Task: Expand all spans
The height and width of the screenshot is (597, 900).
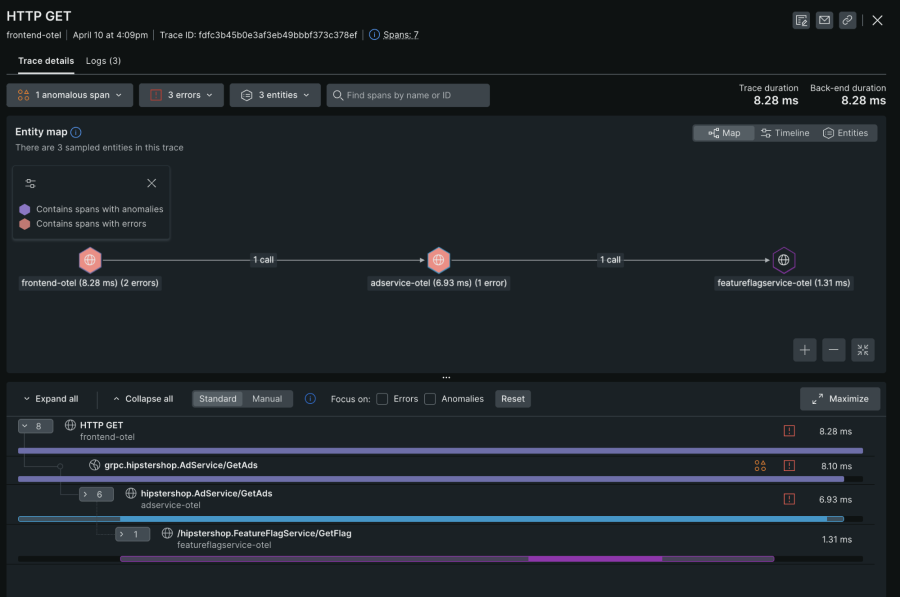Action: click(51, 399)
